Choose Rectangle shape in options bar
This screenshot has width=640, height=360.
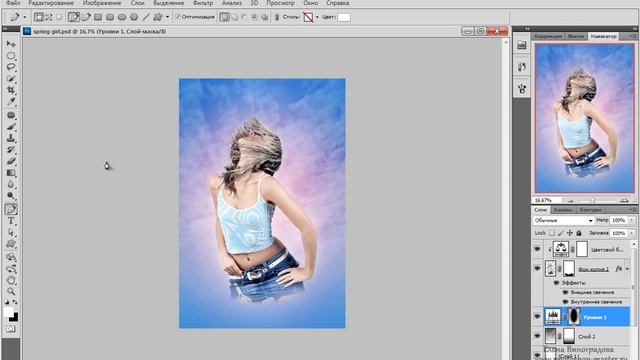point(98,17)
